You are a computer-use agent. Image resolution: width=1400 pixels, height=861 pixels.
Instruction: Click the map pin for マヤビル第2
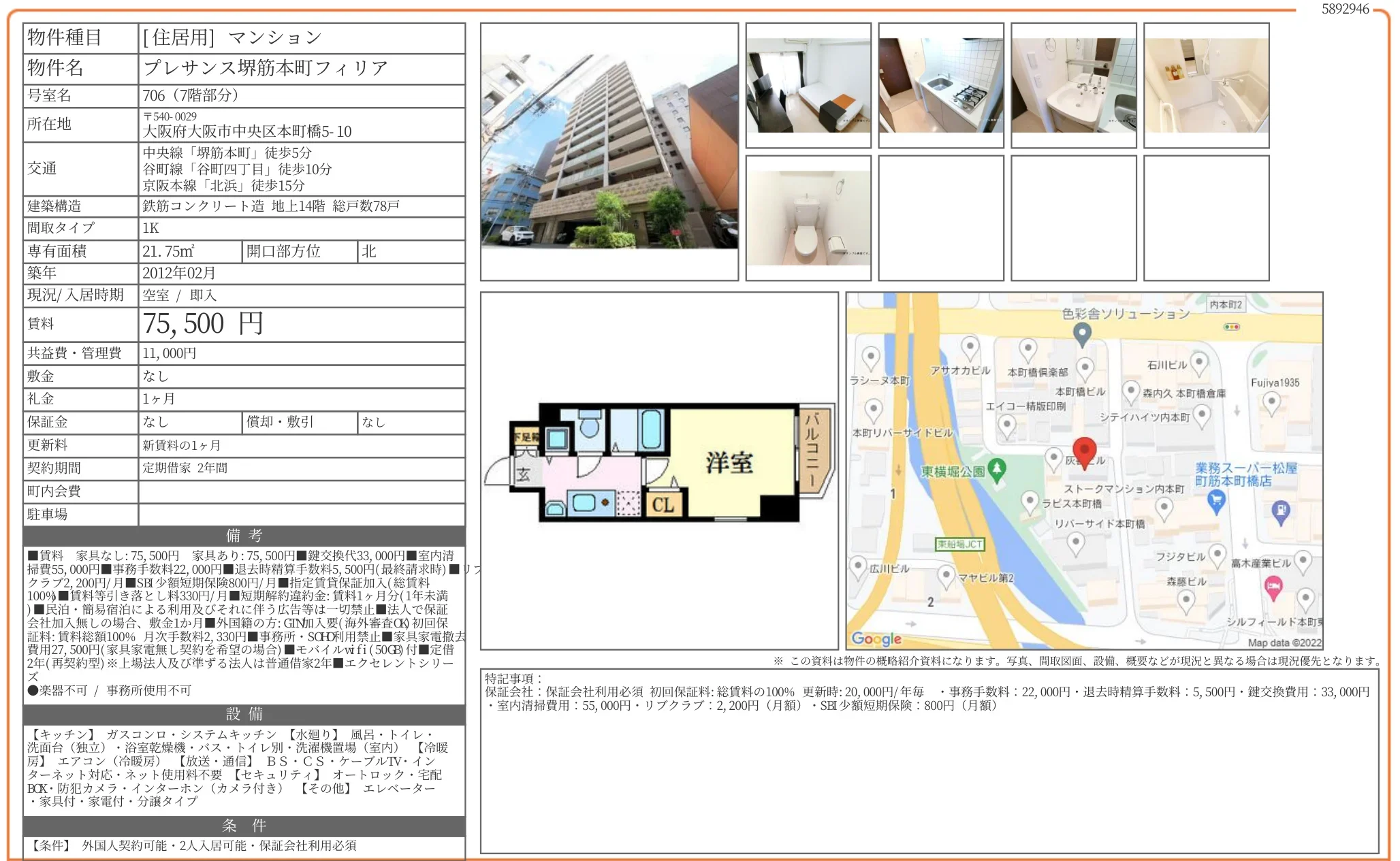click(946, 575)
